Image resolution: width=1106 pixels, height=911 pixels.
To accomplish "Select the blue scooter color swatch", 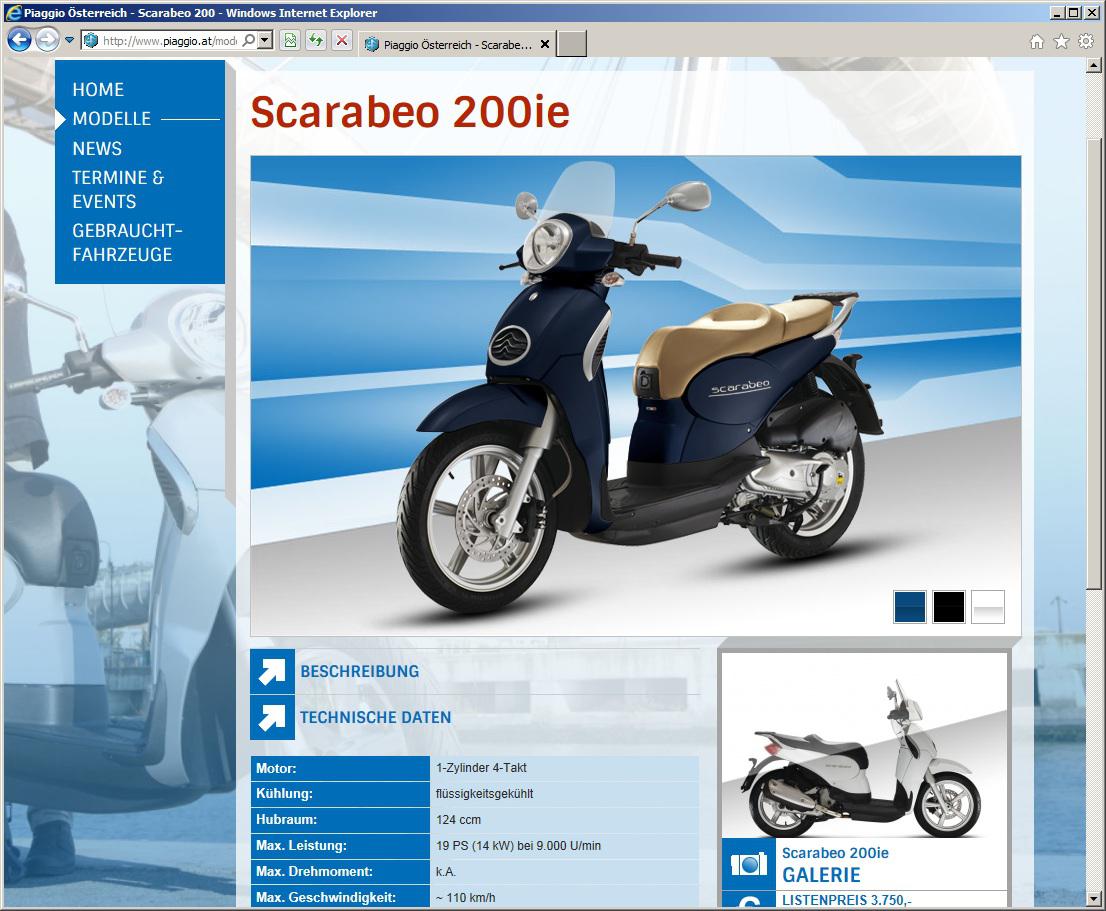I will [910, 607].
